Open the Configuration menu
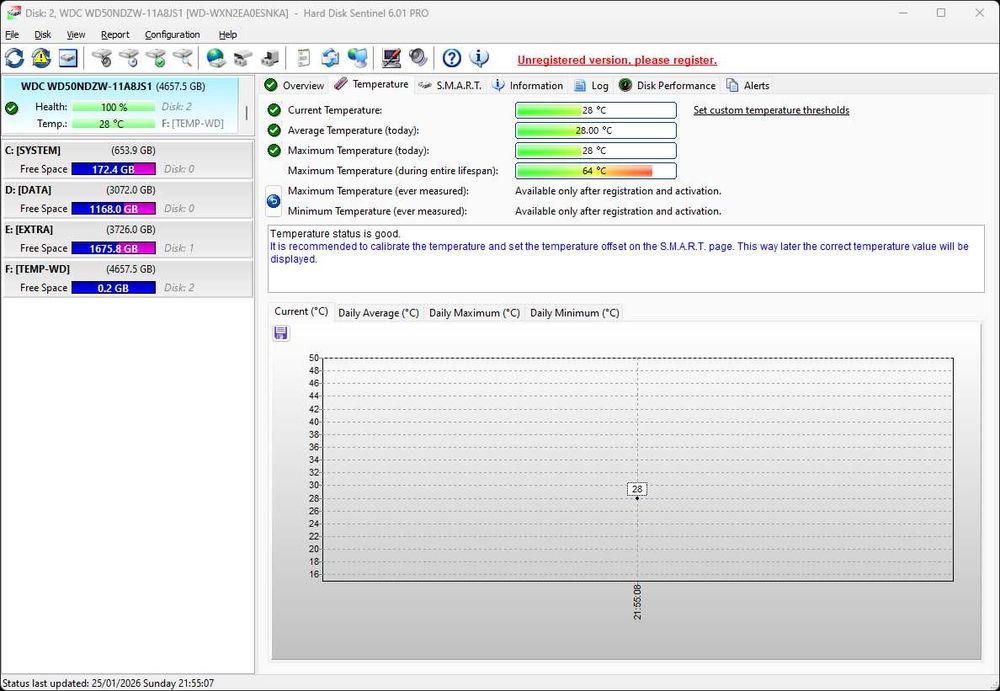This screenshot has height=691, width=1000. [172, 34]
